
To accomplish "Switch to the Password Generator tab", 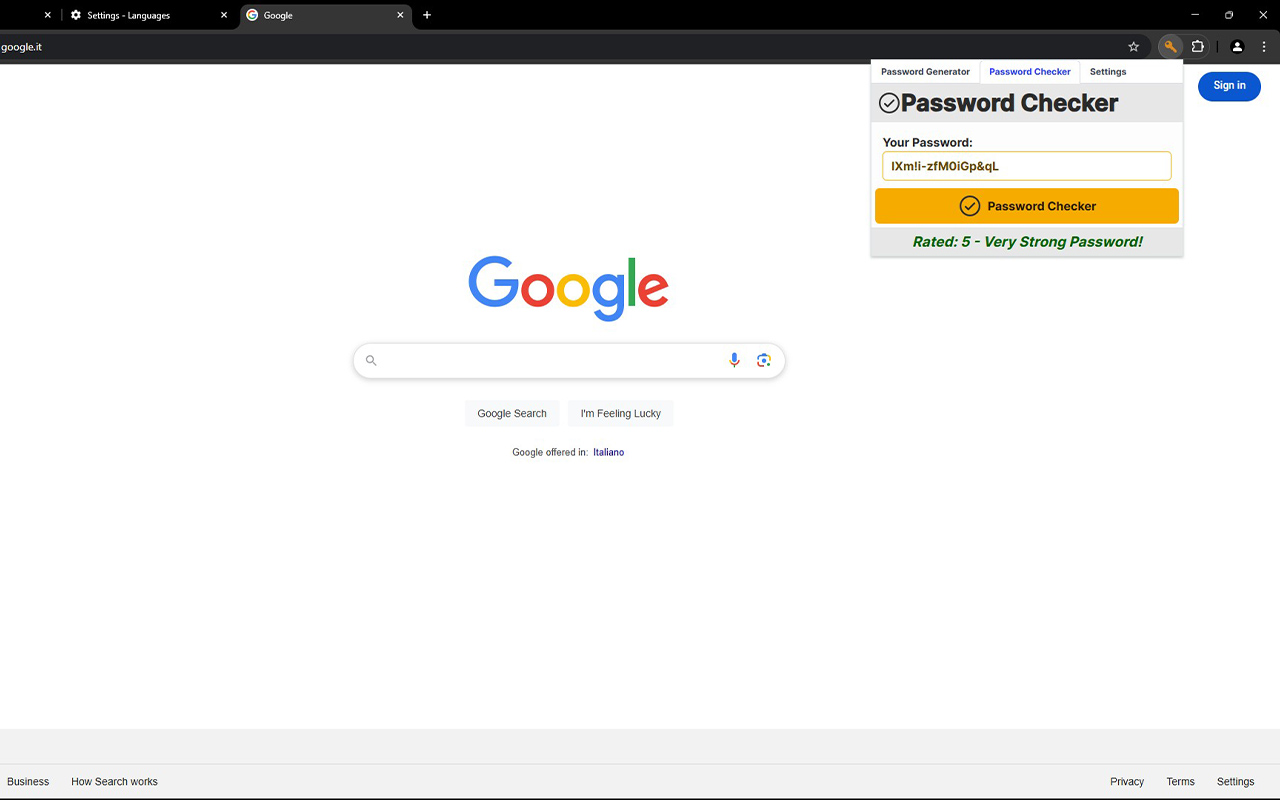I will pyautogui.click(x=924, y=71).
